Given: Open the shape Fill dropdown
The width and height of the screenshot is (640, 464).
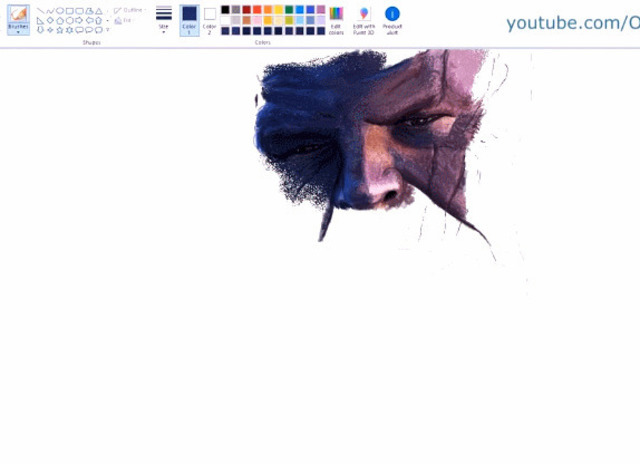Looking at the screenshot, I should tap(125, 20).
